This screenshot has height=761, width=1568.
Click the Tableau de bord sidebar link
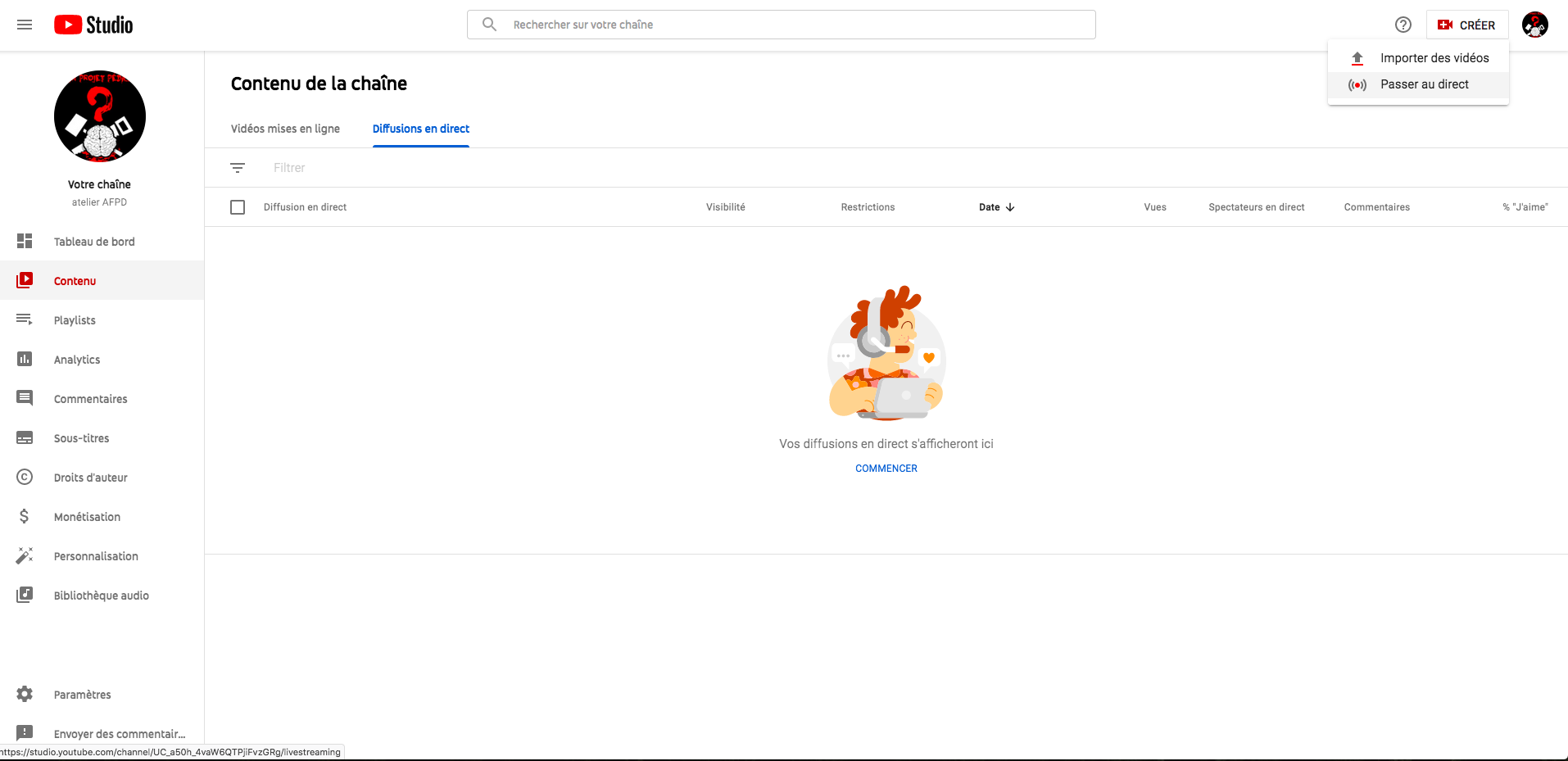click(94, 242)
